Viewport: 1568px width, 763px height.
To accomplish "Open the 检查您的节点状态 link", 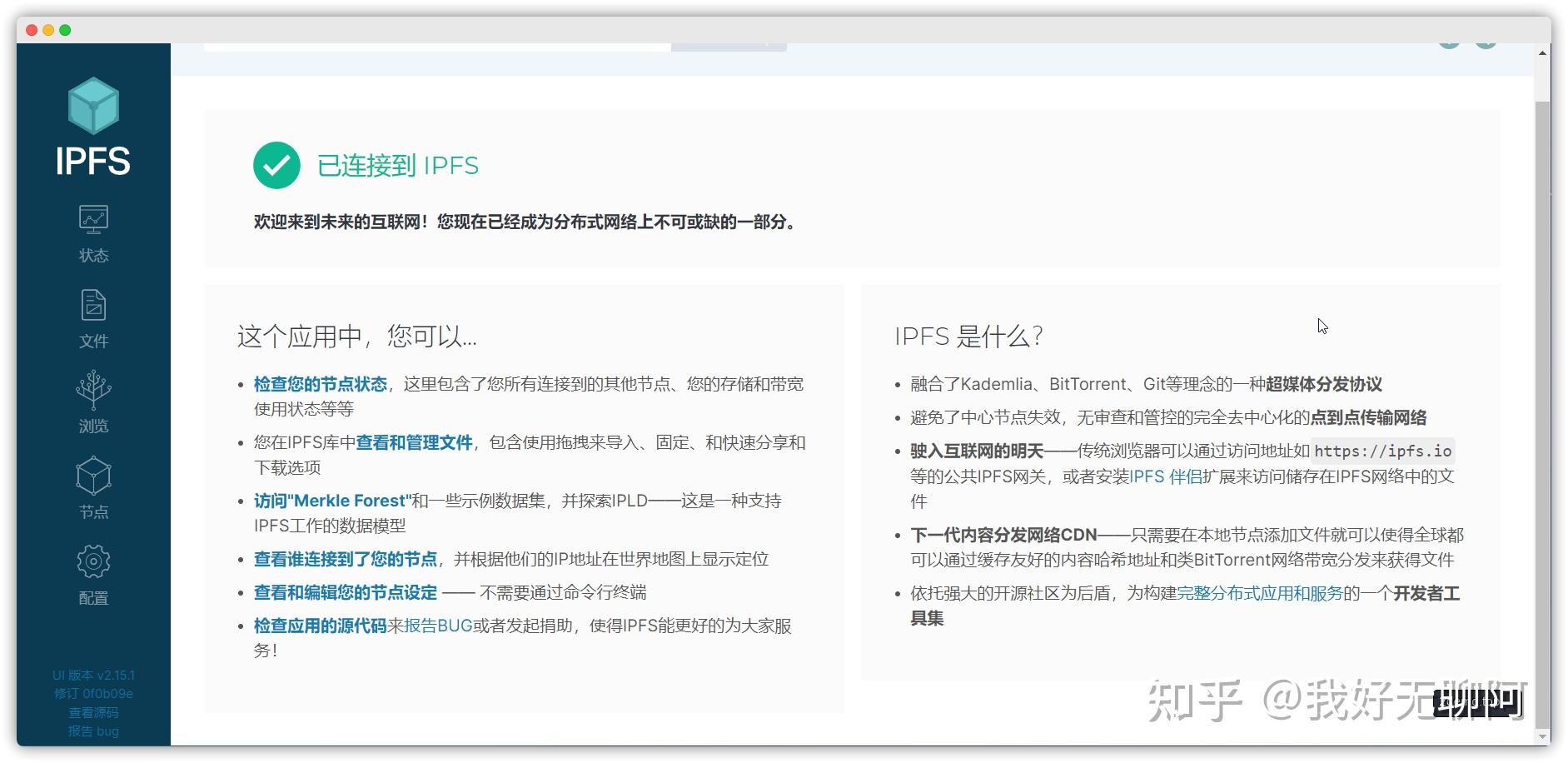I will click(320, 384).
